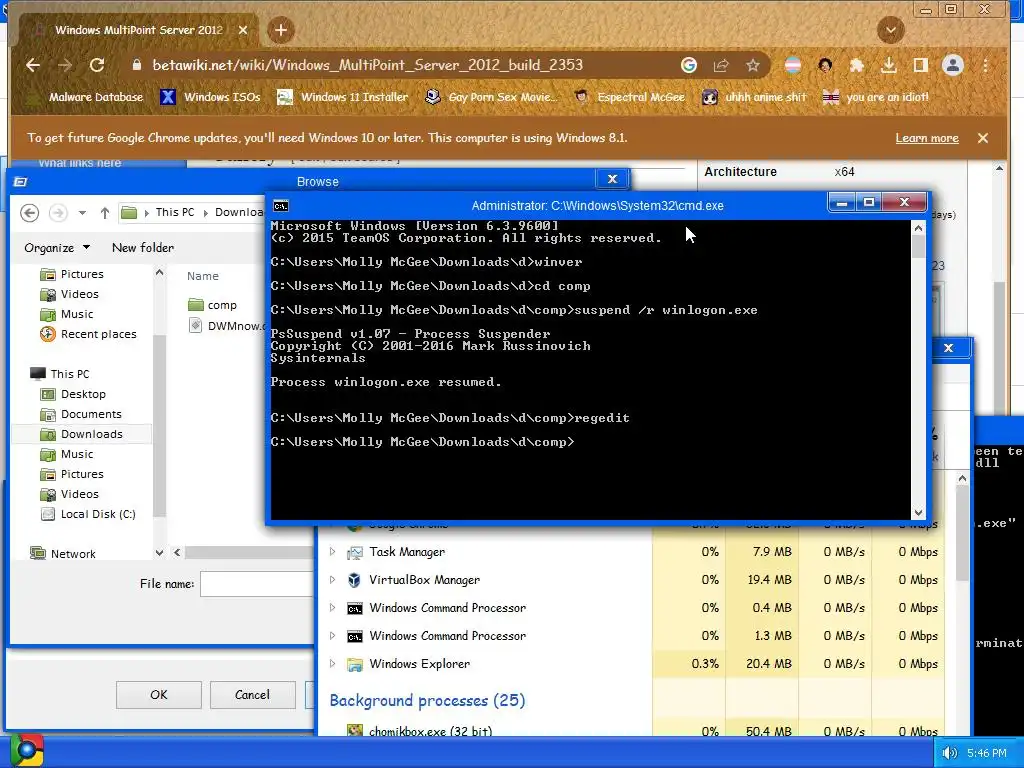Click Cancel button

coord(252,695)
